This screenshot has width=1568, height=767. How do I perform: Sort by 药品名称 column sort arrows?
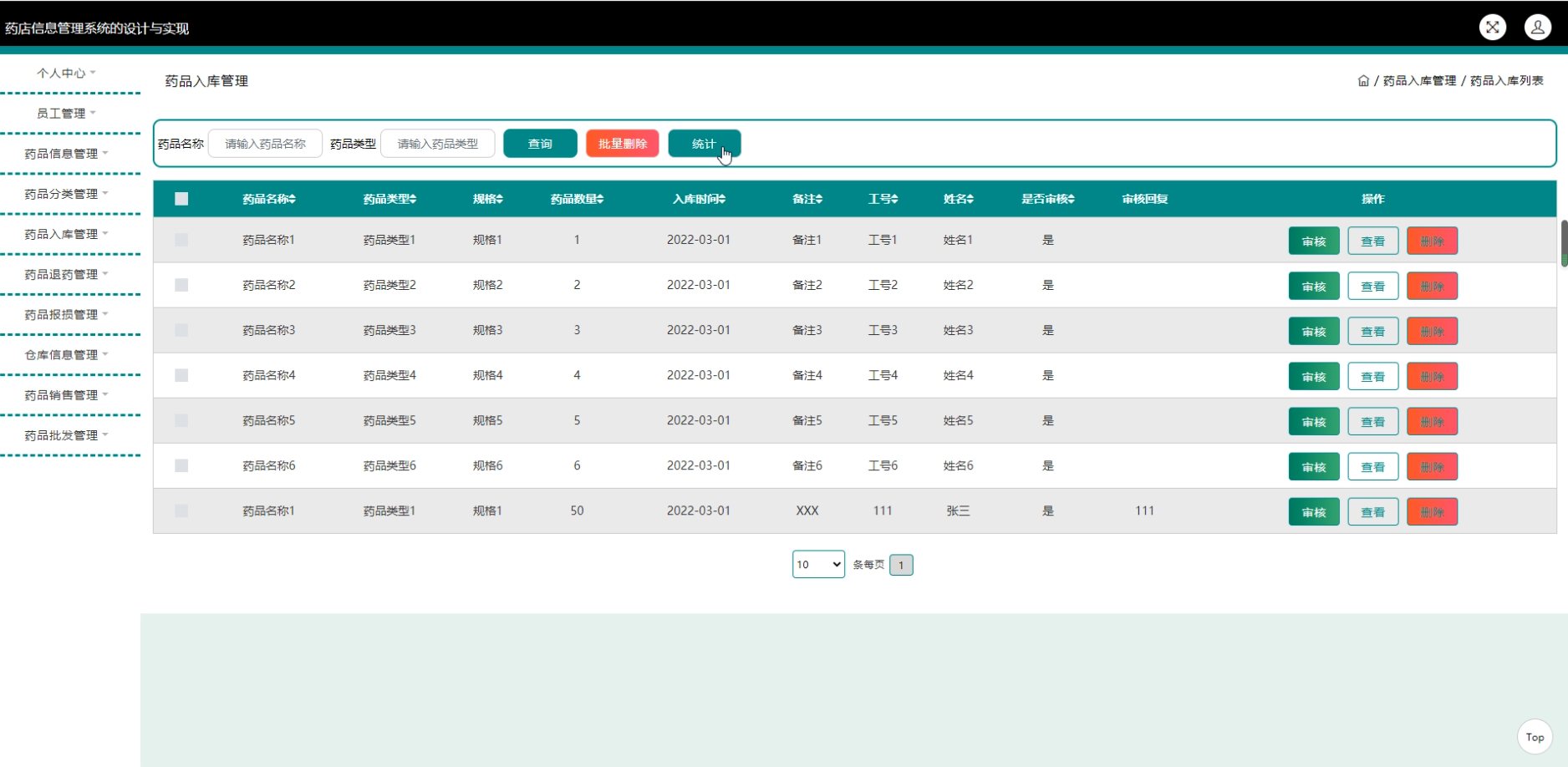point(293,199)
